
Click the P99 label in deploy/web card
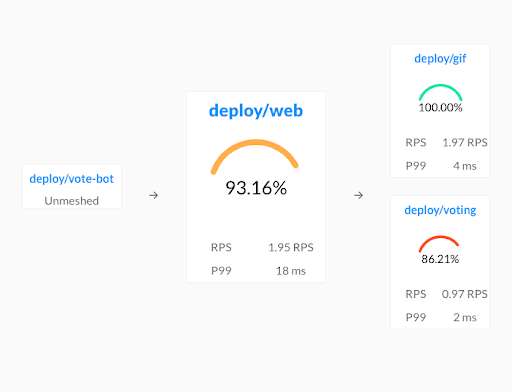221,271
